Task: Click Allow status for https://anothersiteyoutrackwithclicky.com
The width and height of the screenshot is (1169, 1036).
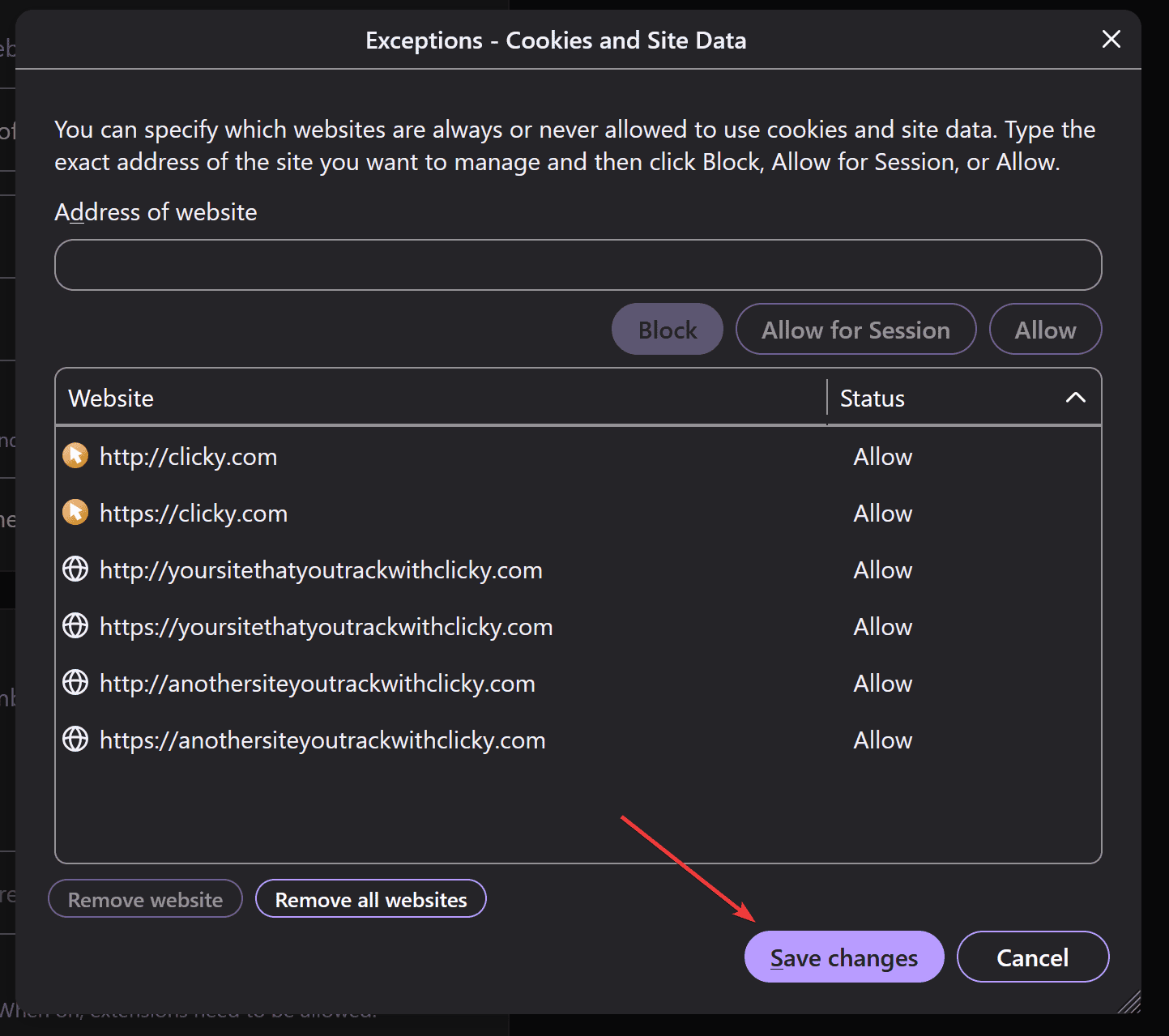Action: tap(882, 740)
